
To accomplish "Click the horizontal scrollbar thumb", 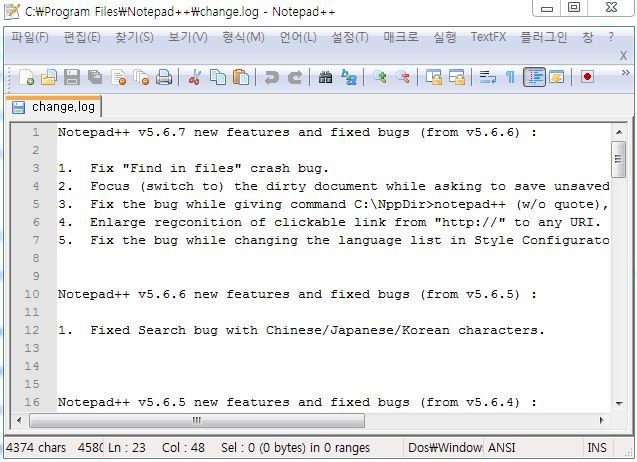I will tap(197, 420).
